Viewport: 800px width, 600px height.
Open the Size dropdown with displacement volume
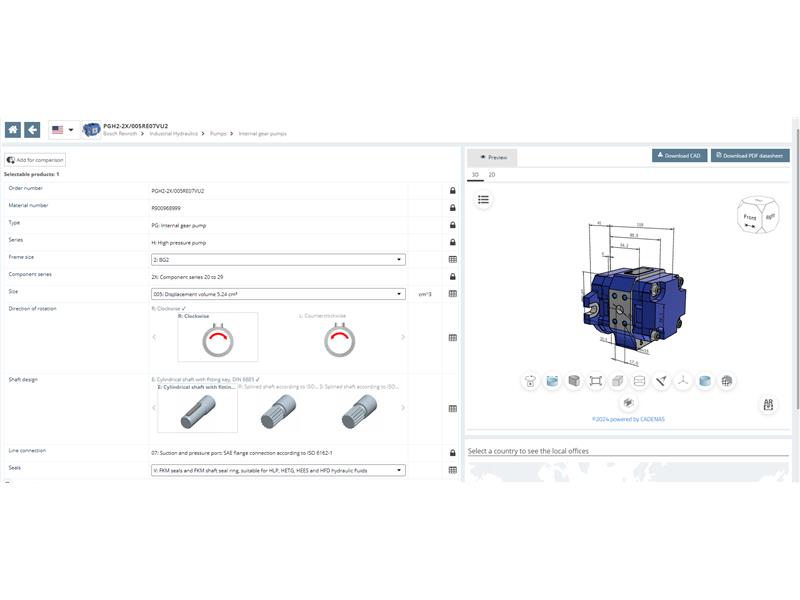pyautogui.click(x=279, y=294)
